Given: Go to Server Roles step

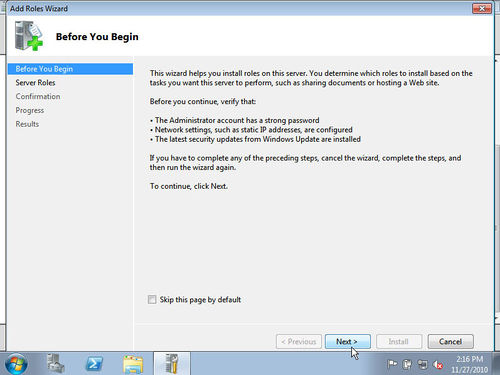Looking at the screenshot, I should coord(35,83).
